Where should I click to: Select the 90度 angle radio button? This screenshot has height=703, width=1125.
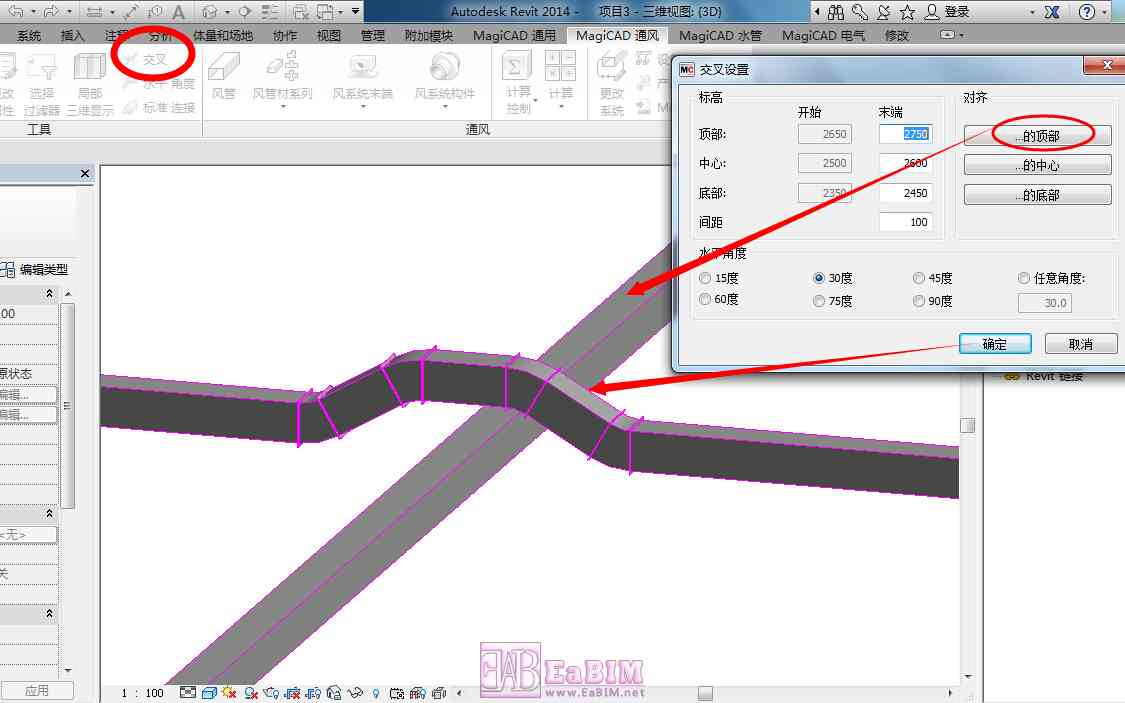tap(918, 301)
